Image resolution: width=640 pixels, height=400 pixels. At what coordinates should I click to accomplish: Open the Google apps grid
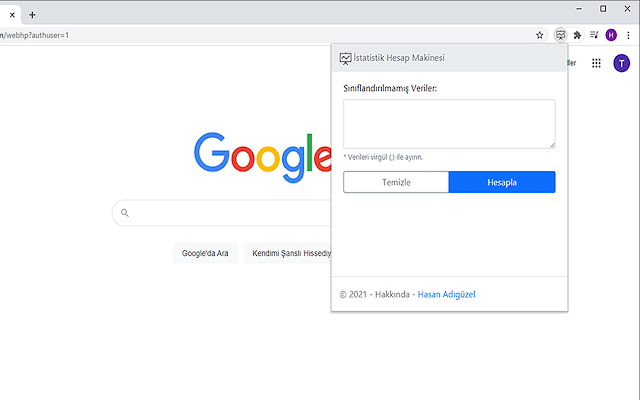click(597, 63)
